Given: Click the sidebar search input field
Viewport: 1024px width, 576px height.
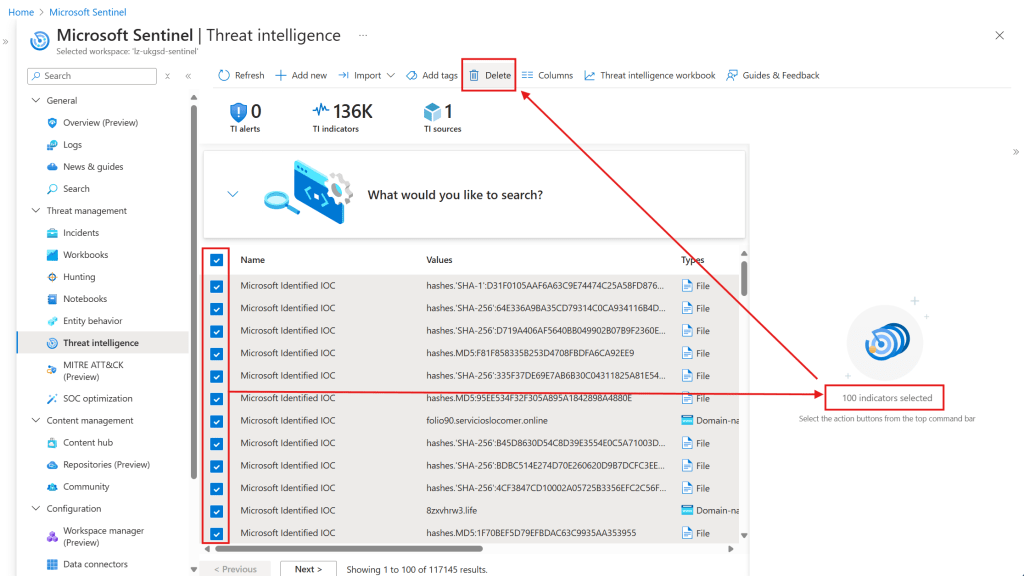Looking at the screenshot, I should click(91, 75).
